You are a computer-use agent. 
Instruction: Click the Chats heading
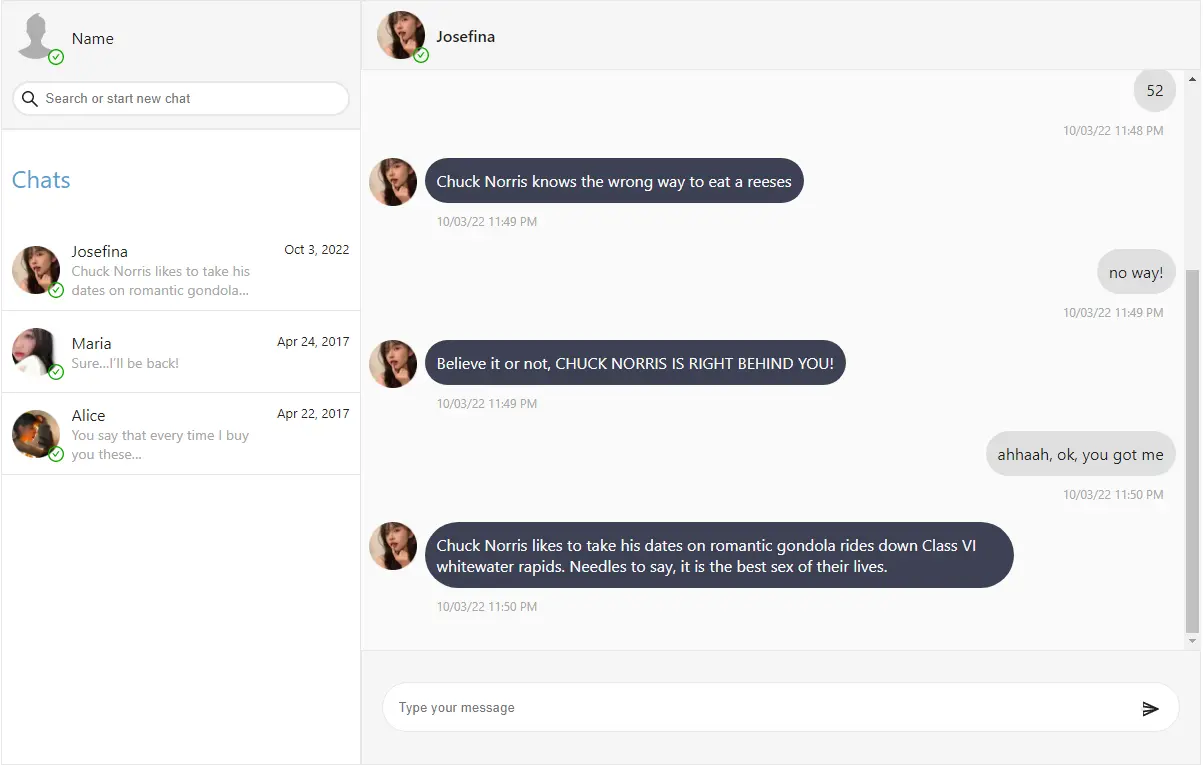(41, 180)
